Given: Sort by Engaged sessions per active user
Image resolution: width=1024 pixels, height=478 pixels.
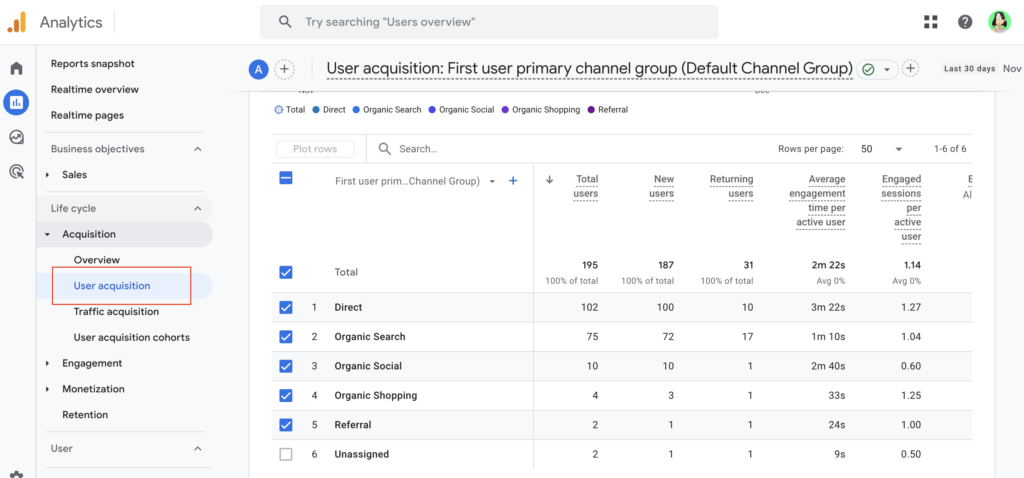Looking at the screenshot, I should click(x=901, y=208).
